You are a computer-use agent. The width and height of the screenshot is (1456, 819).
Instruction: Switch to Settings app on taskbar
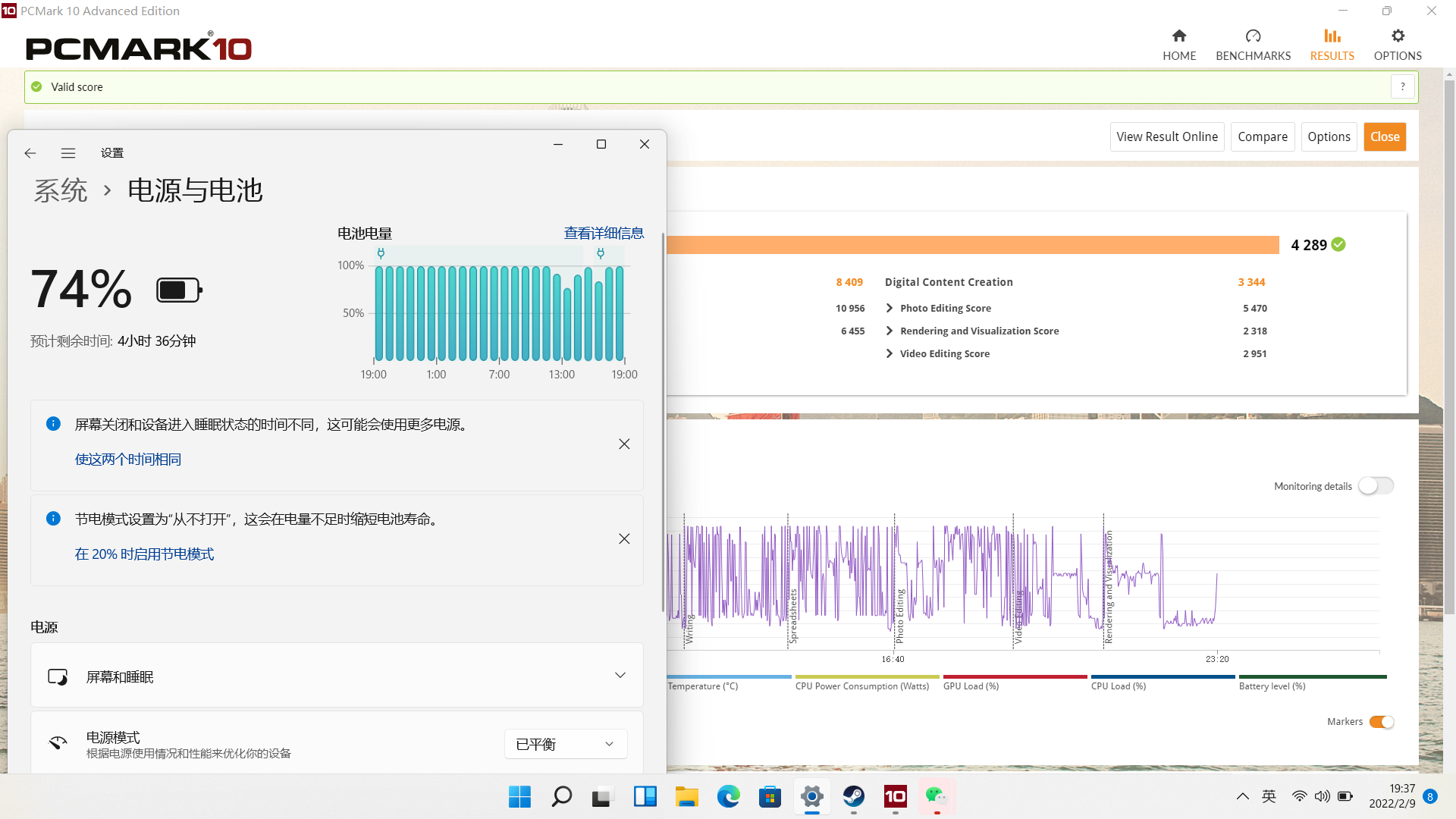pyautogui.click(x=811, y=796)
